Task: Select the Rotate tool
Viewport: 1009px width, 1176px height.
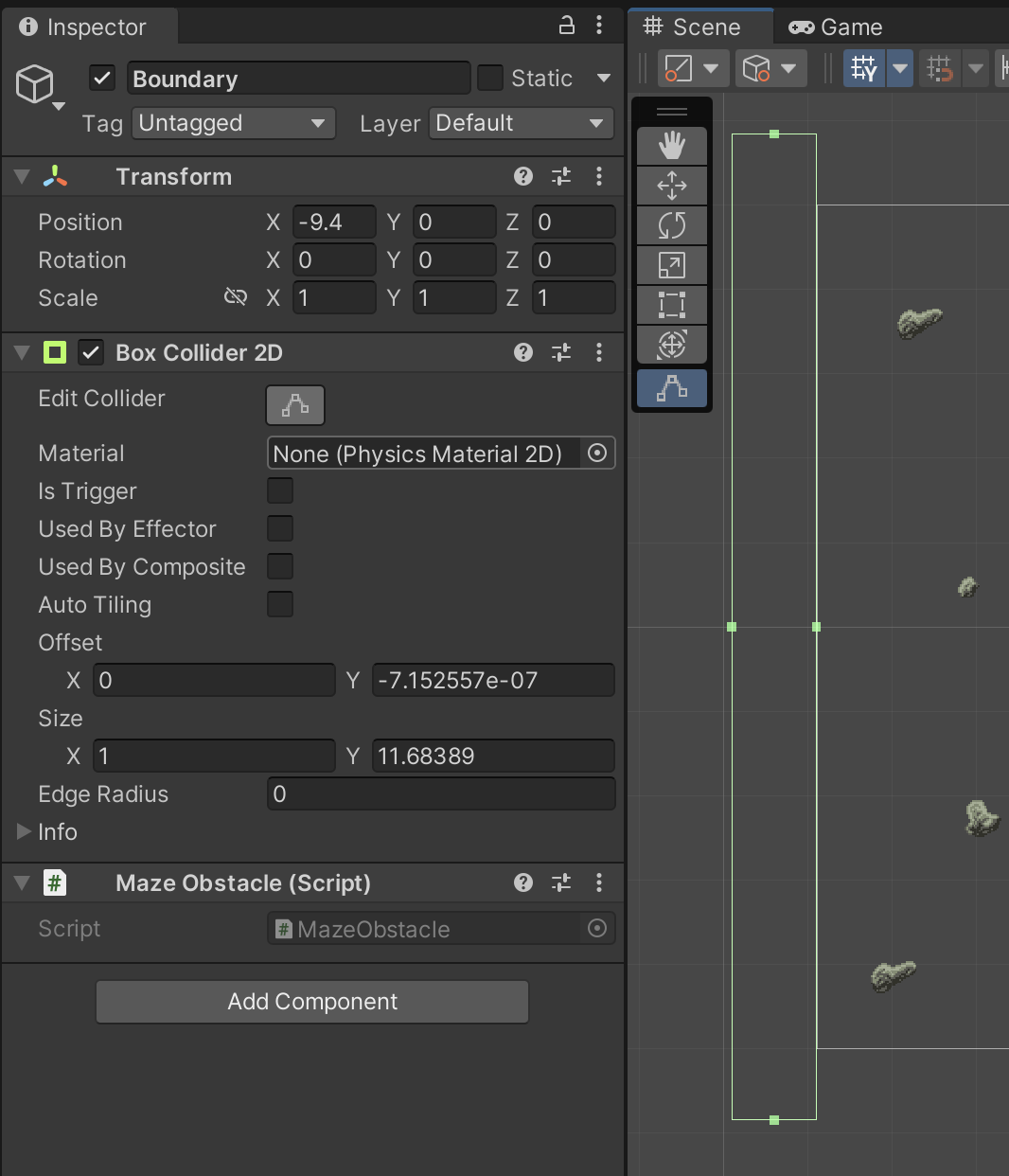Action: 672,225
